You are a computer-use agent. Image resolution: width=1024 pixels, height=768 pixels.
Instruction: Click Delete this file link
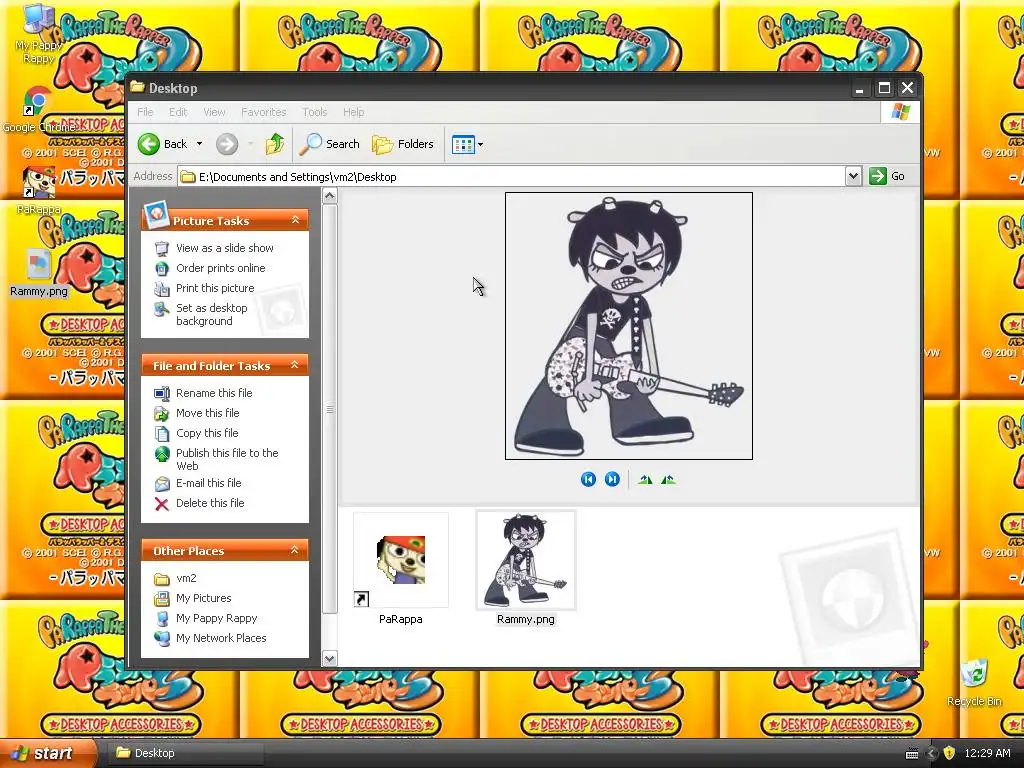[x=210, y=503]
